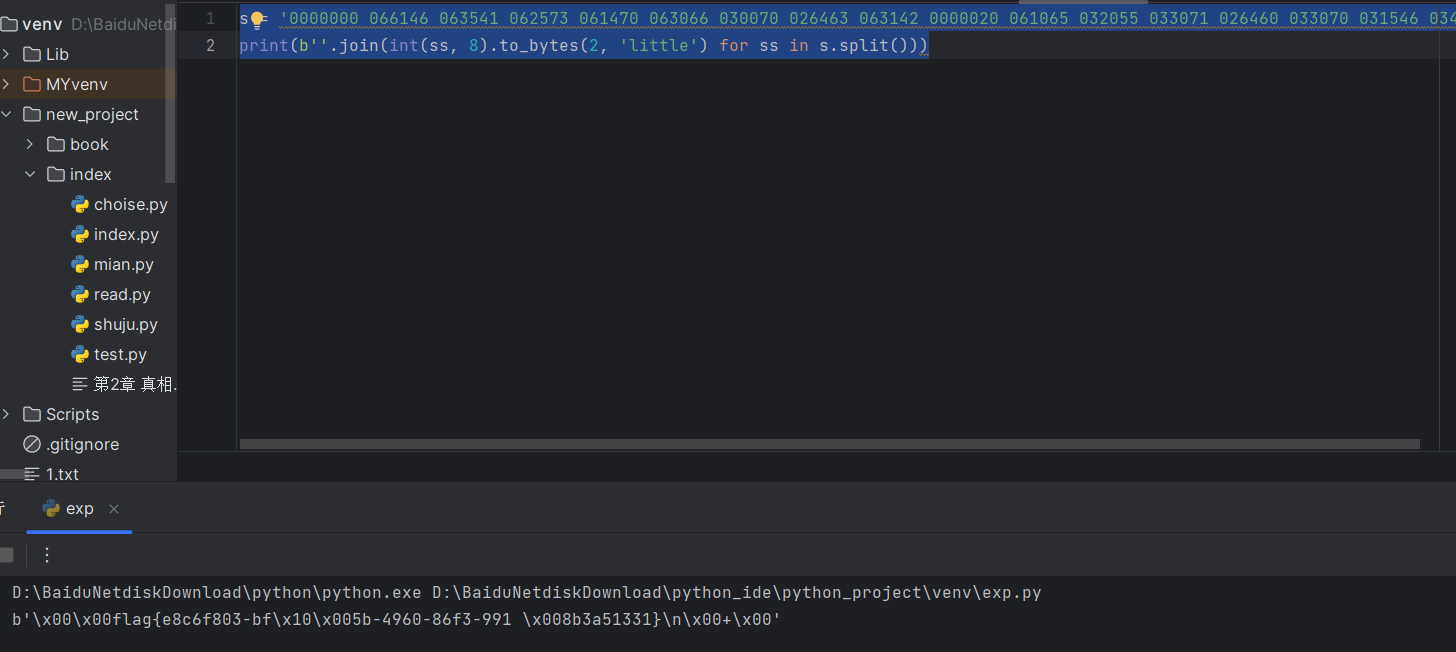Viewport: 1456px width, 652px height.
Task: Open test.py Python file
Action: tap(120, 354)
